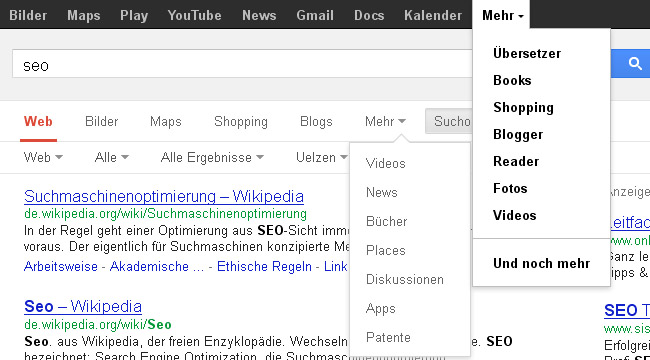Switch to the Blogs search tab
The image size is (650, 360).
[316, 122]
